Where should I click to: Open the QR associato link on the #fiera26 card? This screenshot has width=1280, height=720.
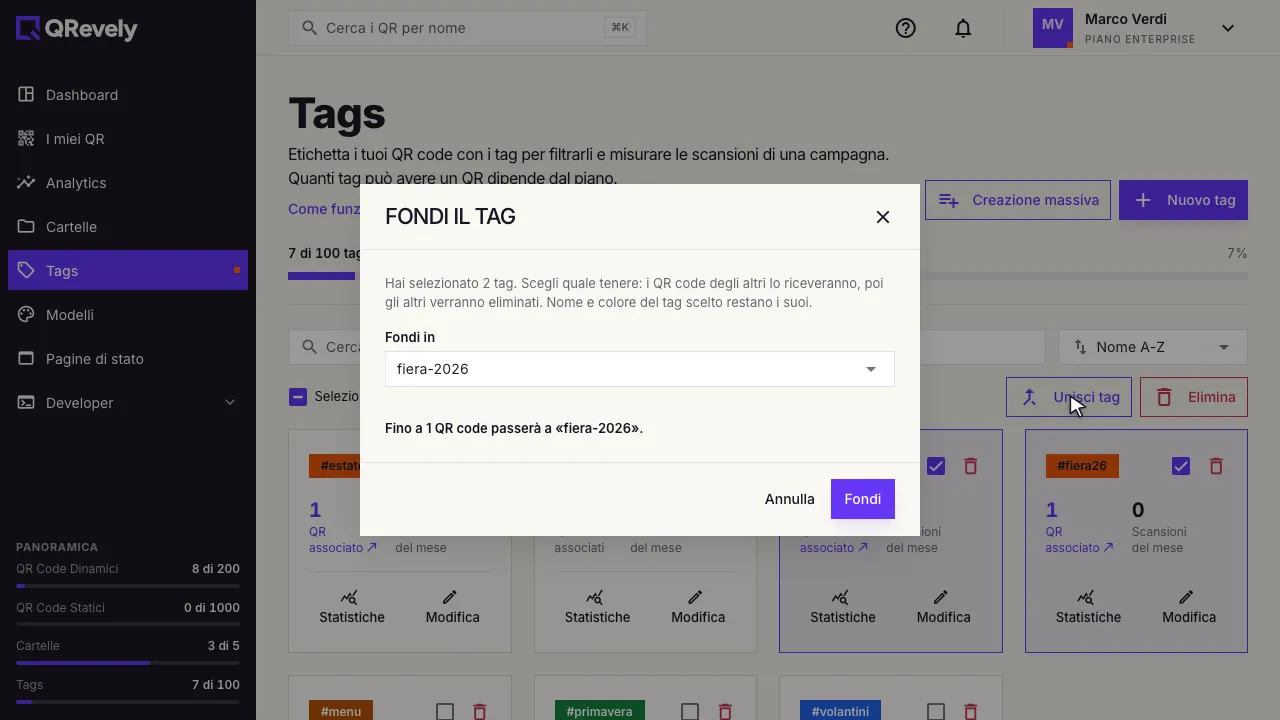1079,540
